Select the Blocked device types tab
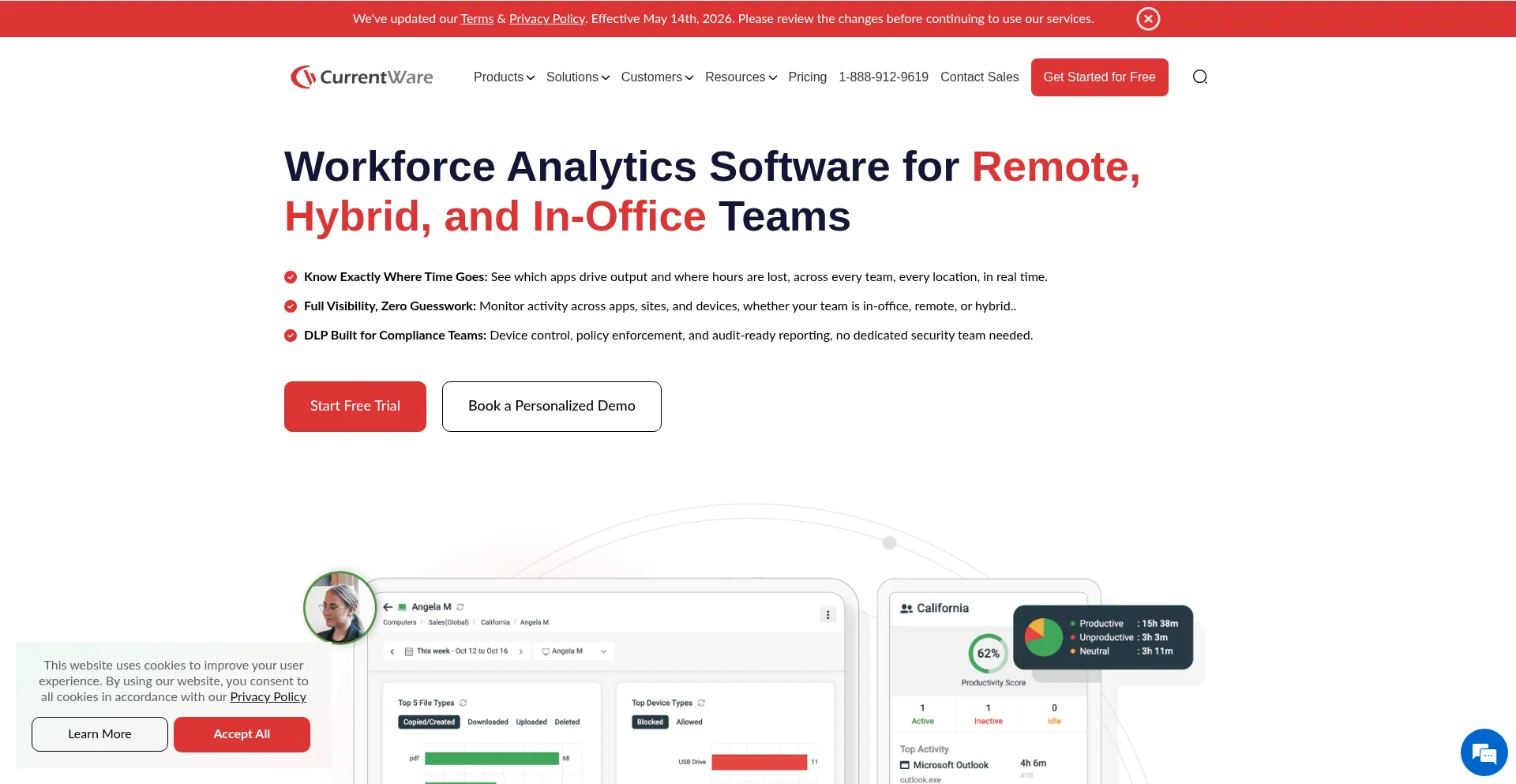Image resolution: width=1516 pixels, height=784 pixels. [650, 722]
